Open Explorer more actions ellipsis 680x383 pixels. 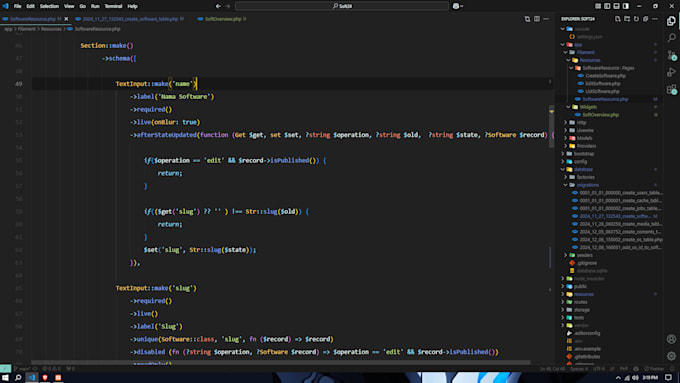click(x=655, y=19)
